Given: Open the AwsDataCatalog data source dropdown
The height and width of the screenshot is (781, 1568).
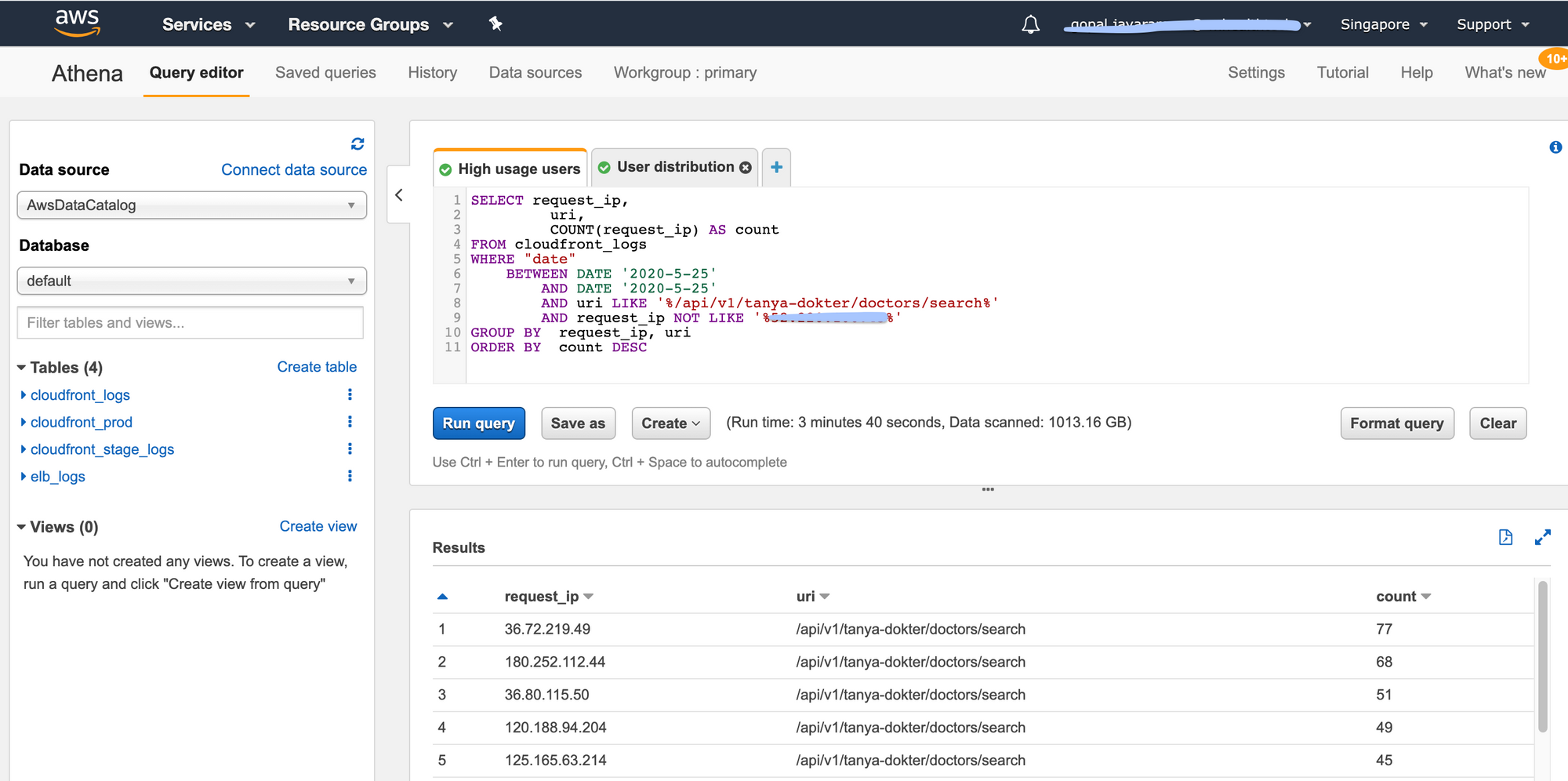Looking at the screenshot, I should pos(191,205).
